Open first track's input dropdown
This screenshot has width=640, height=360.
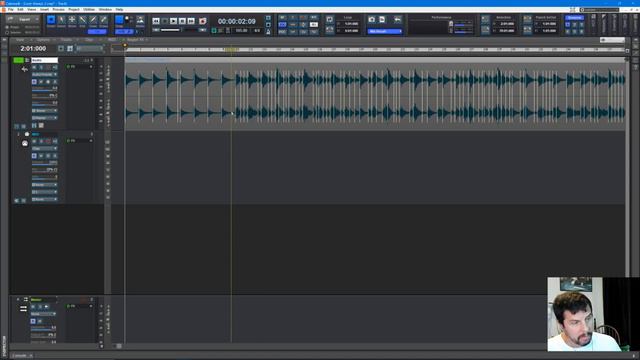(44, 111)
